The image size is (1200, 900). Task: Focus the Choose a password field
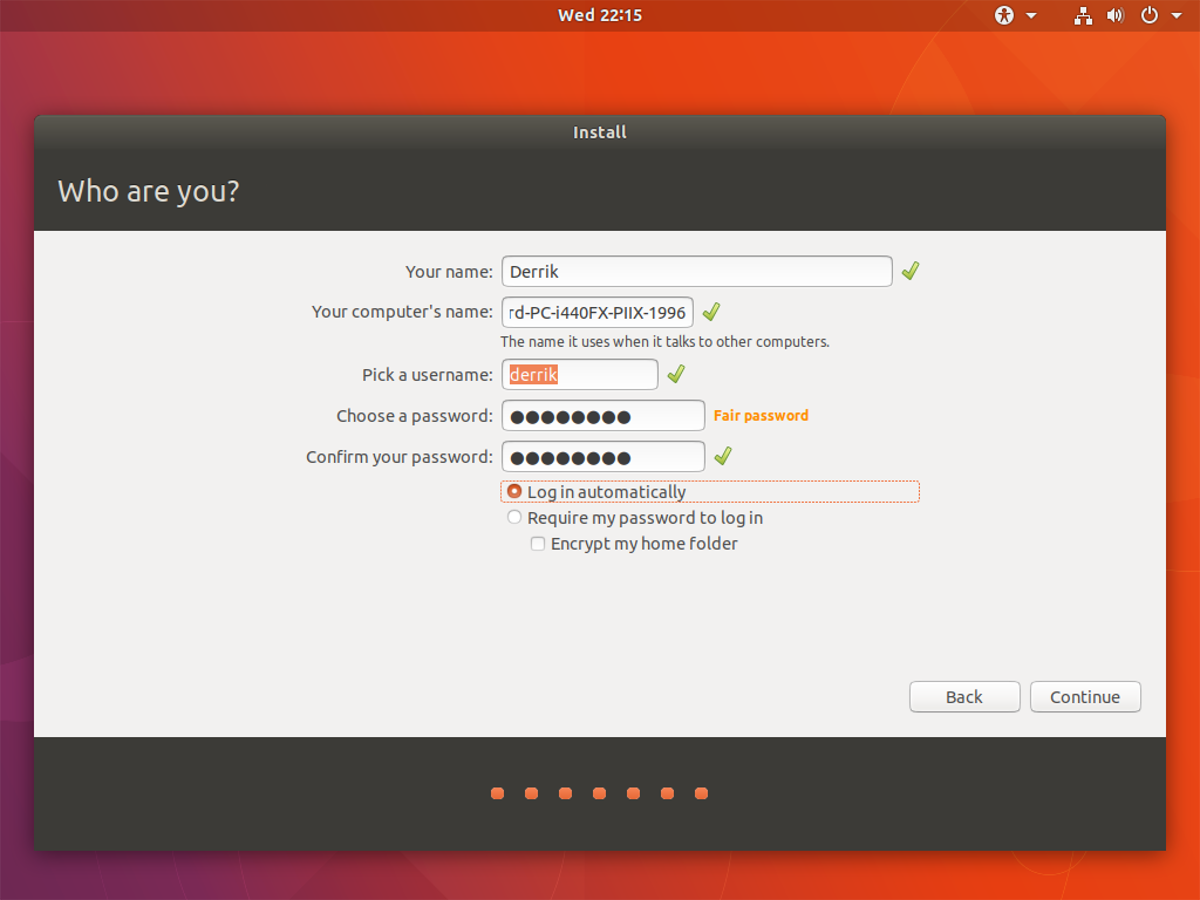(x=603, y=415)
